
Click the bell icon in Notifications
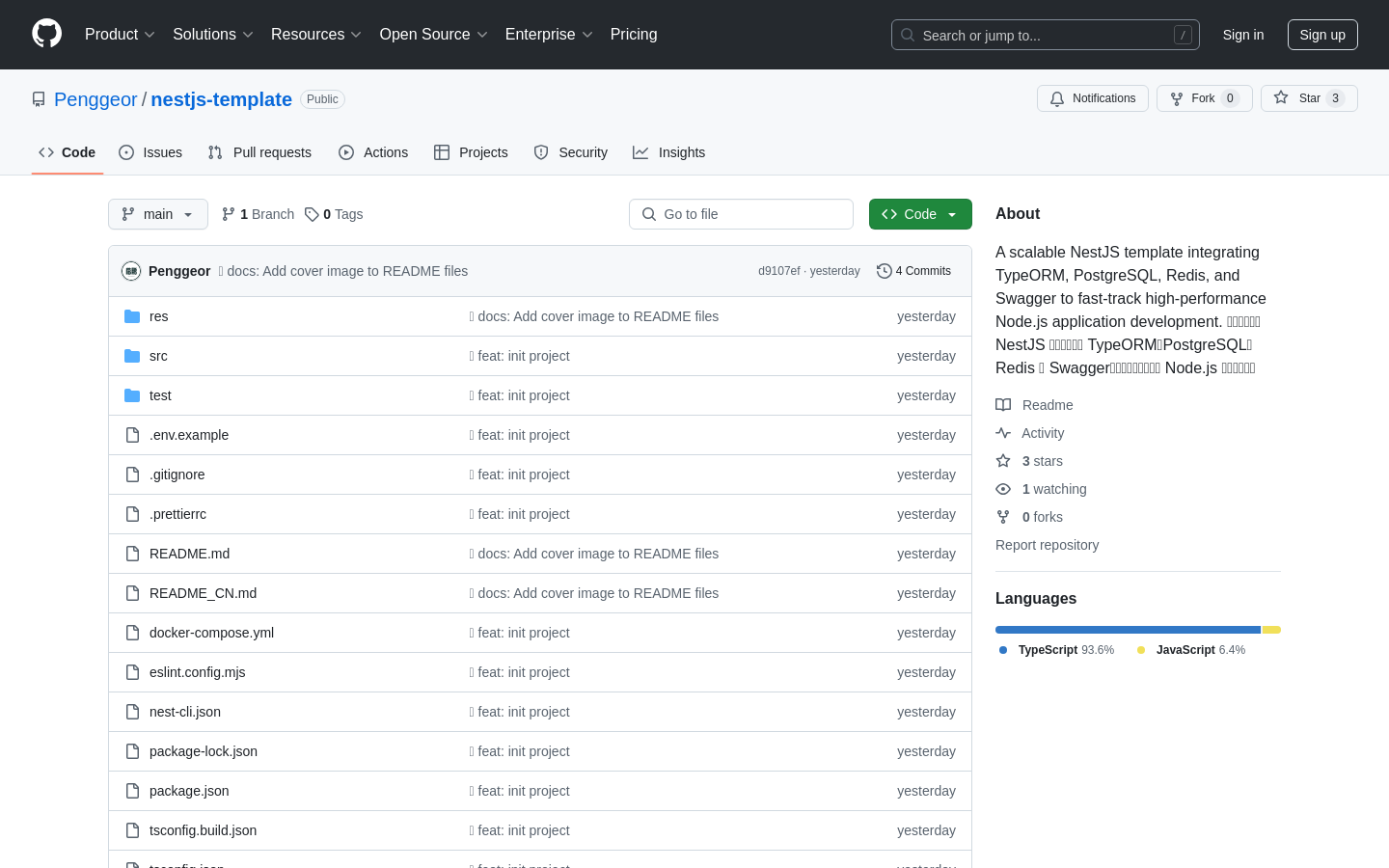[1057, 98]
